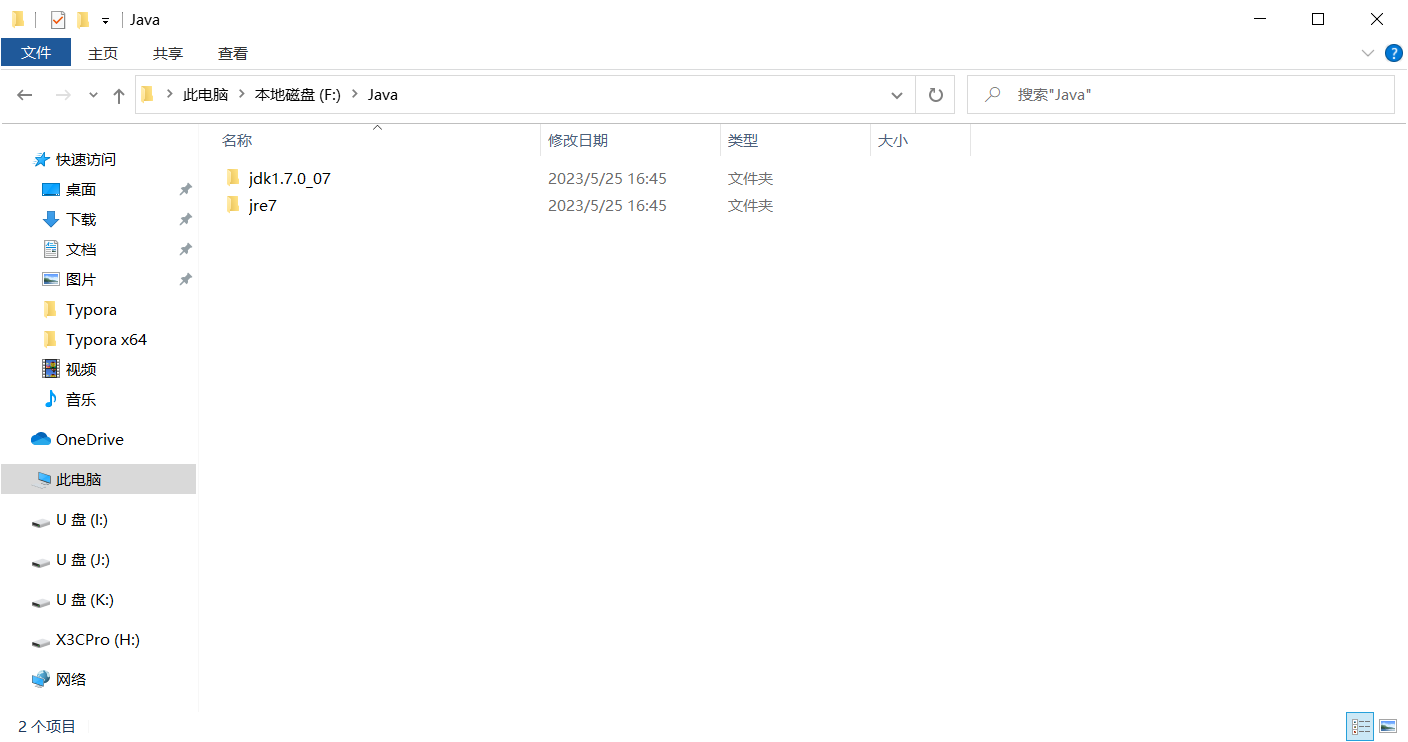Open 图片 in the navigation pane
This screenshot has width=1408, height=742.
click(x=81, y=279)
